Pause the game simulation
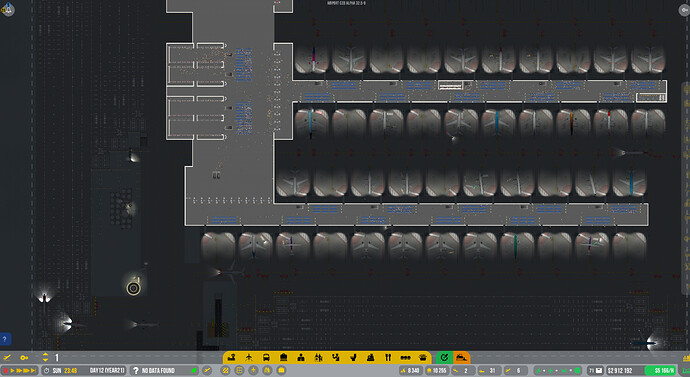690x377 pixels. pyautogui.click(x=6, y=371)
